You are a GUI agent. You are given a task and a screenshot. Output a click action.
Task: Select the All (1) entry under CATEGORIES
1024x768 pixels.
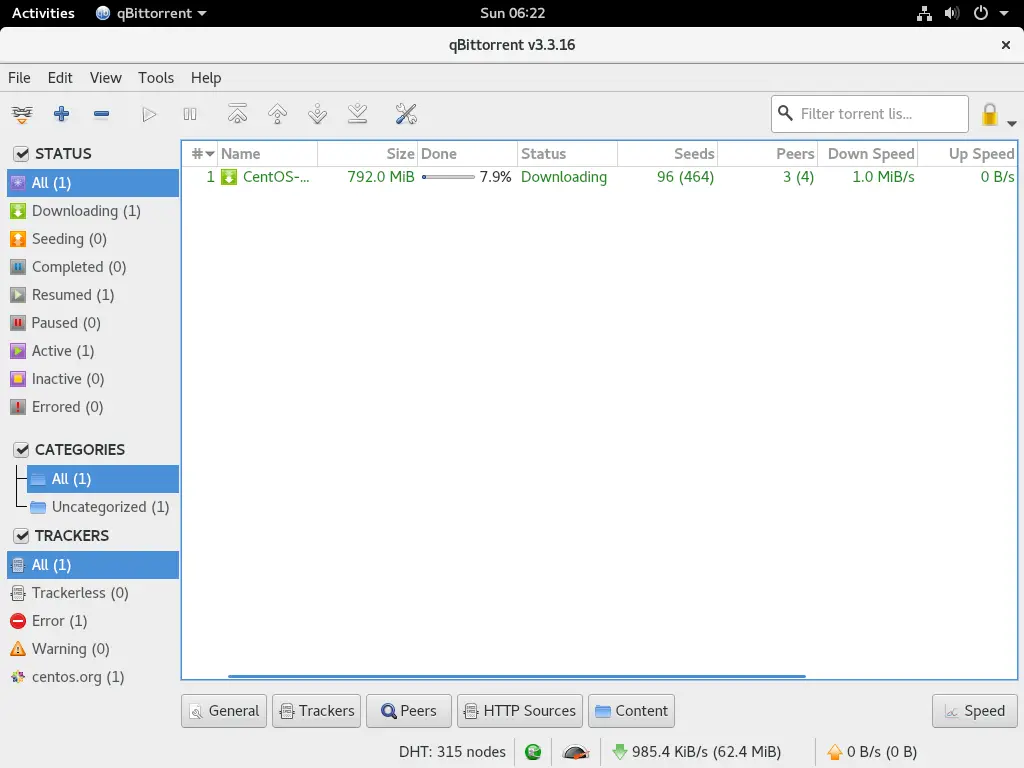103,479
